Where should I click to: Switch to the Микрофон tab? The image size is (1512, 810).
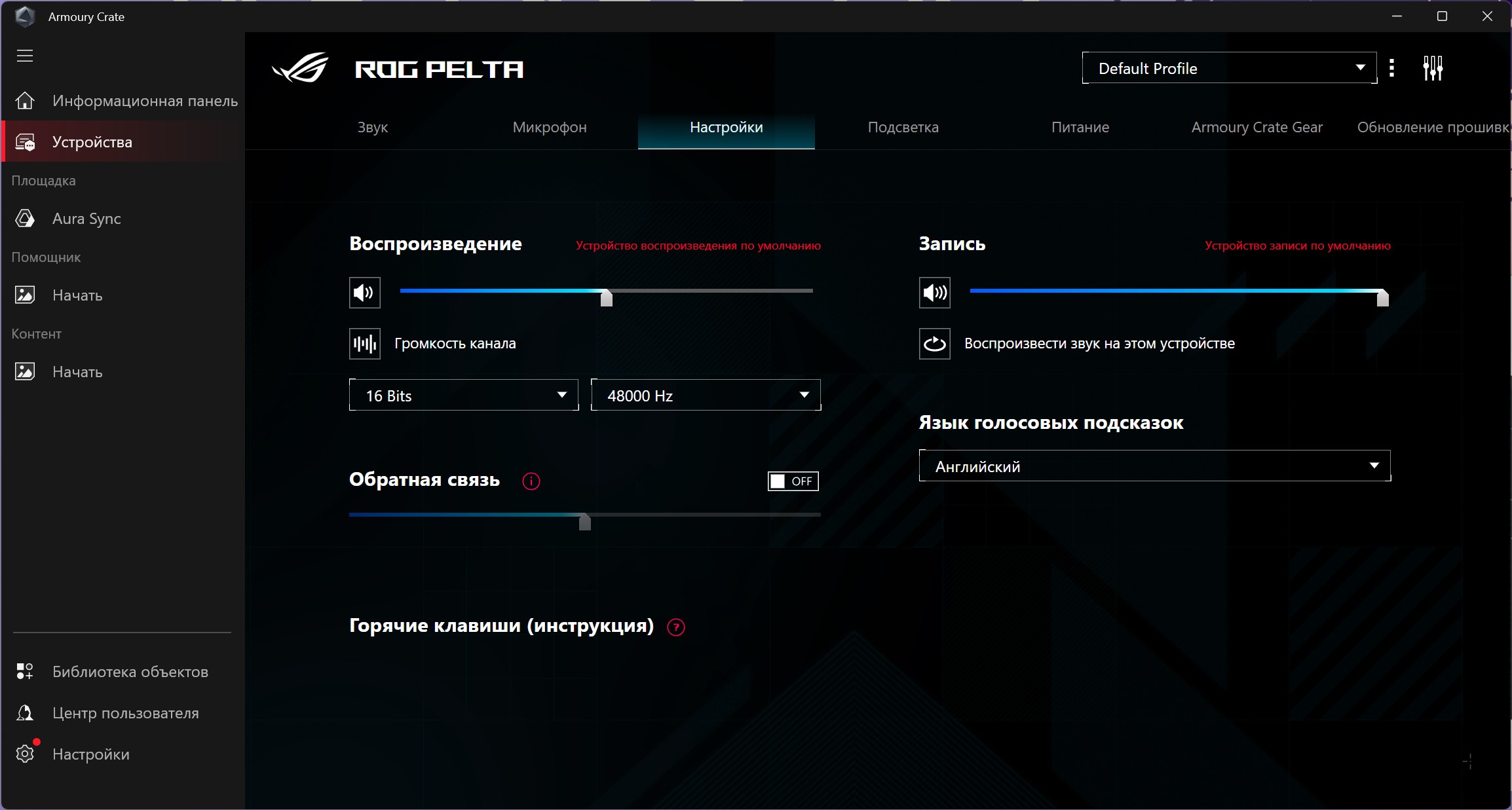(x=550, y=128)
